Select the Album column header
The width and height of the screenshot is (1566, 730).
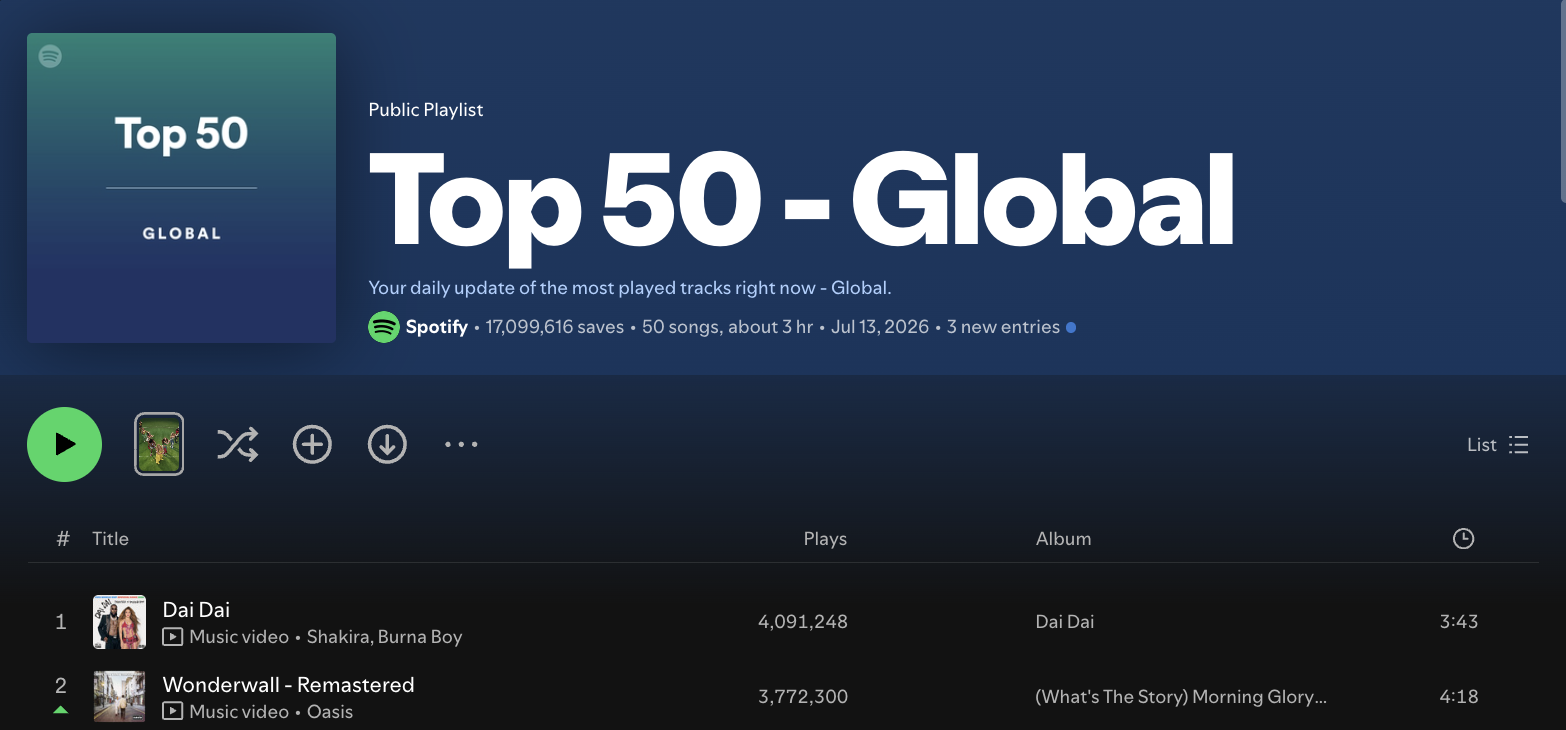1063,539
